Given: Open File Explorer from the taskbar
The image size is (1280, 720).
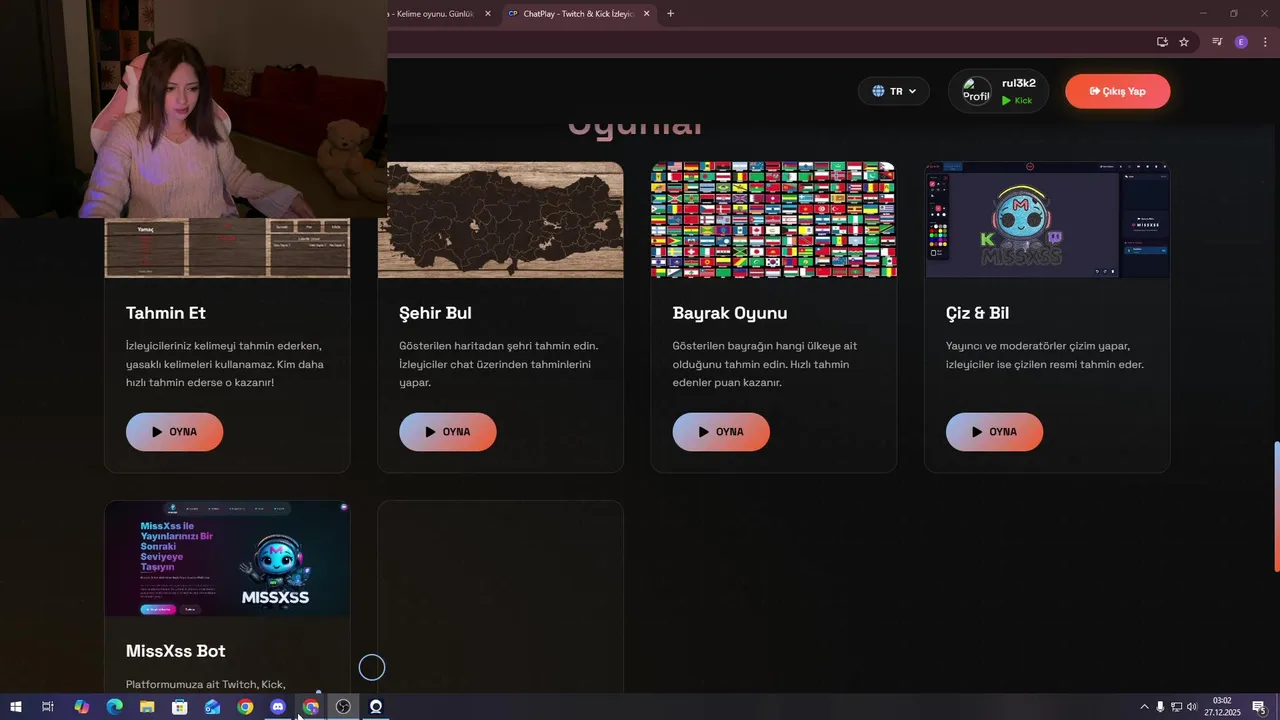Looking at the screenshot, I should pyautogui.click(x=147, y=707).
